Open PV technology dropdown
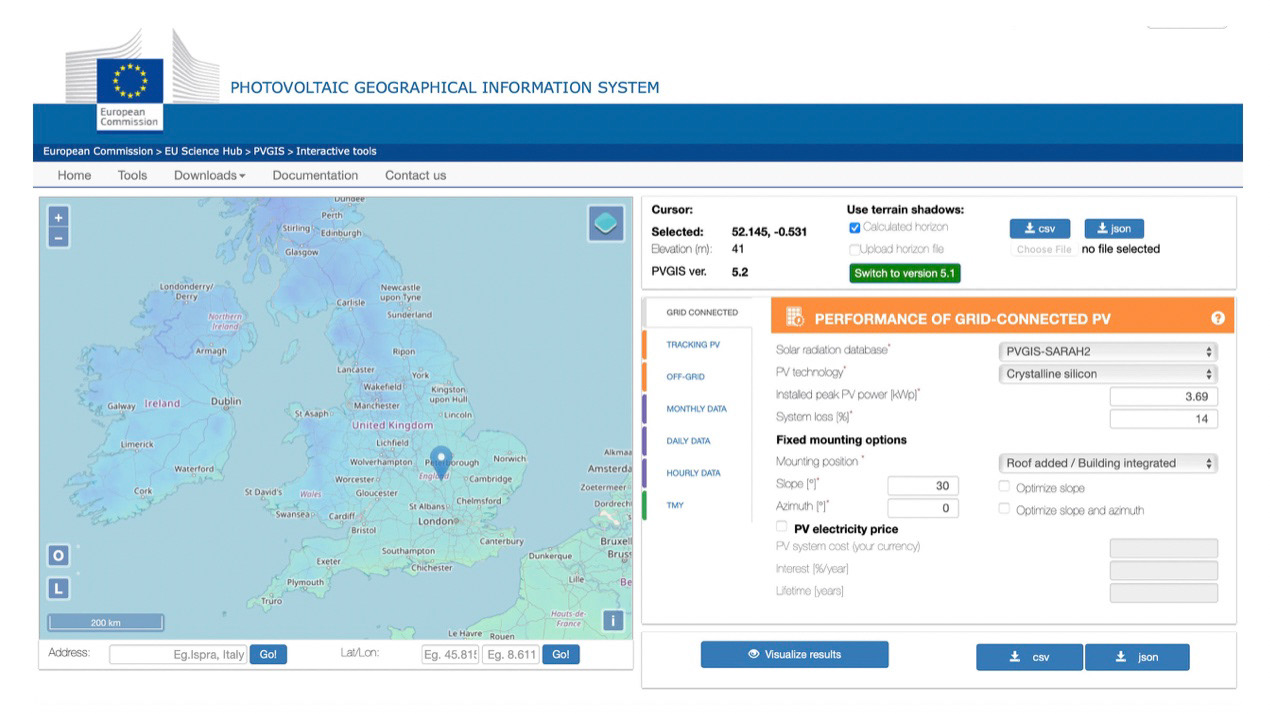 point(1108,374)
